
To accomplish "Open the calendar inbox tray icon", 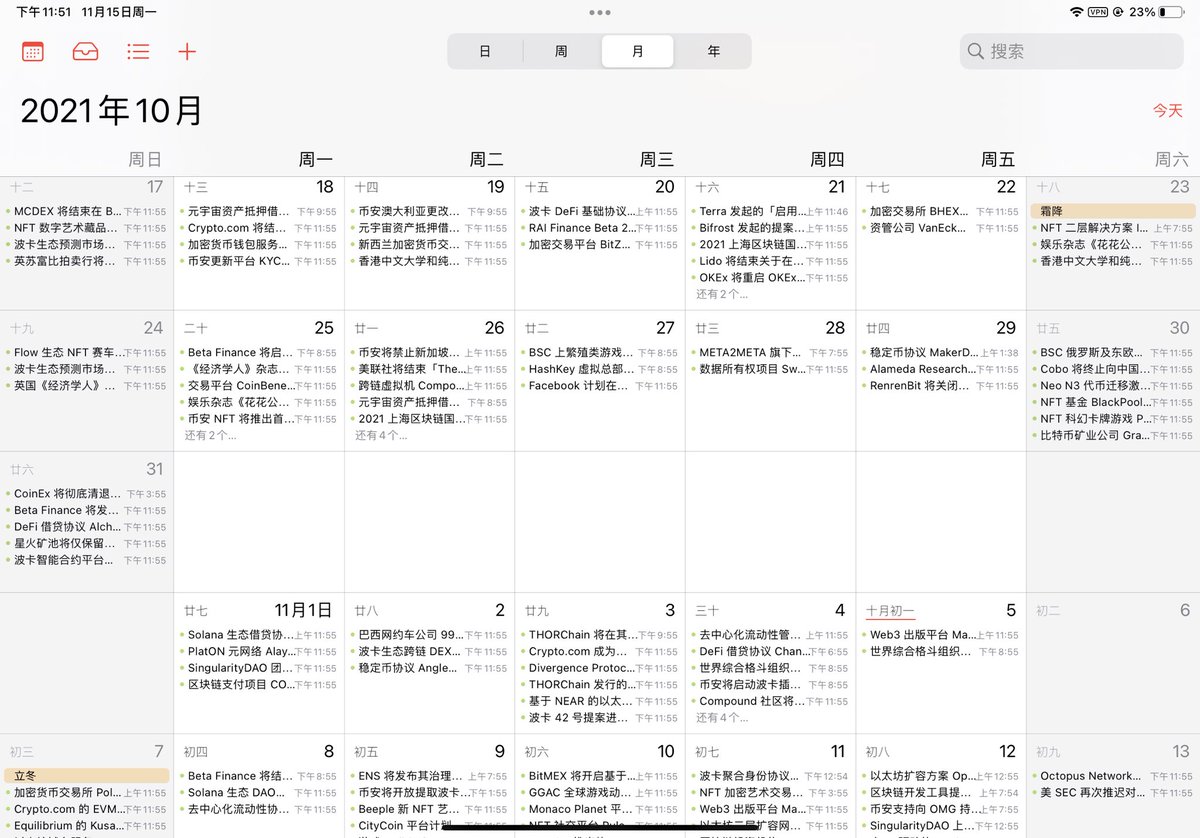I will (x=85, y=51).
